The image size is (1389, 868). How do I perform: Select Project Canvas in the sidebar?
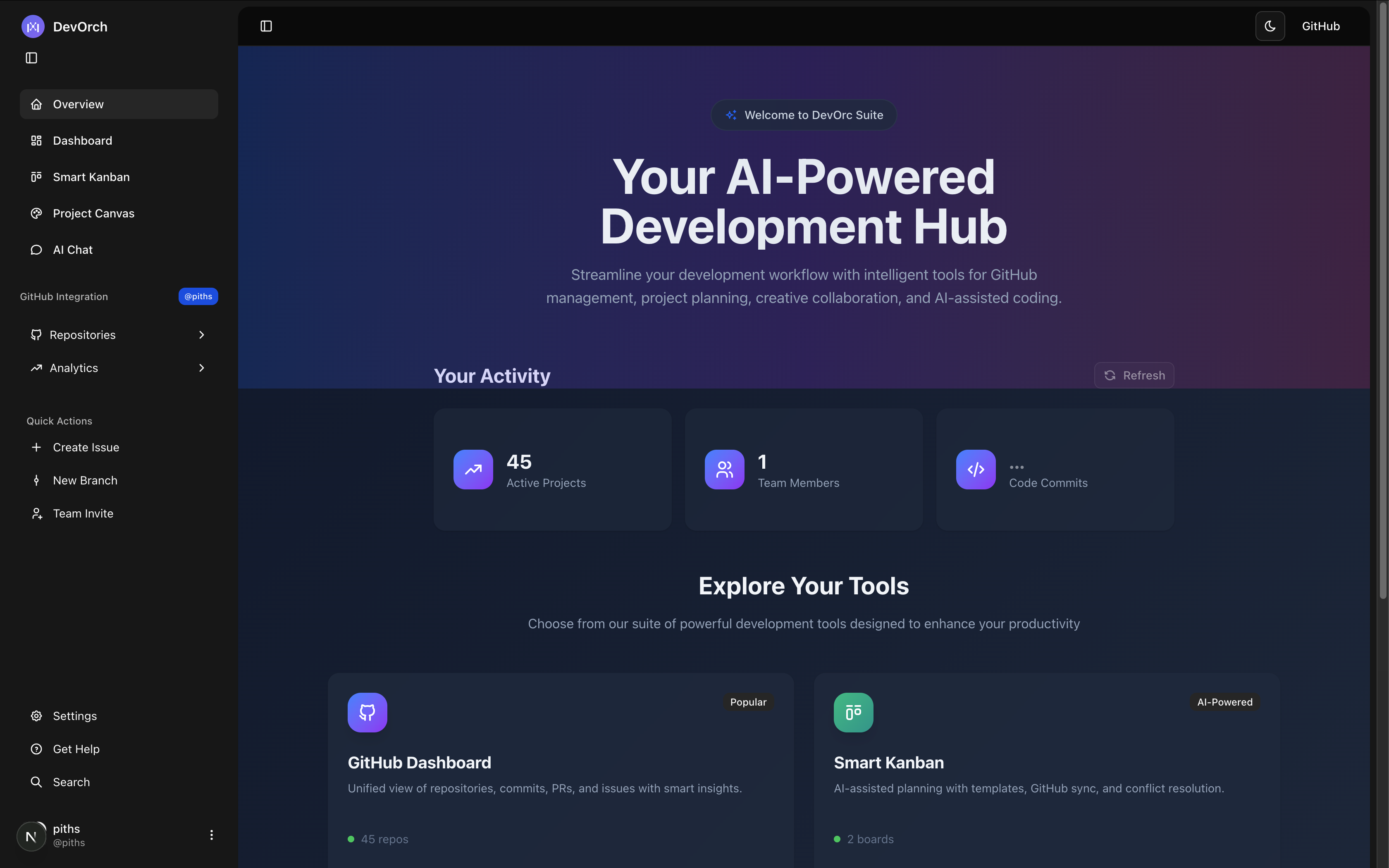93,214
